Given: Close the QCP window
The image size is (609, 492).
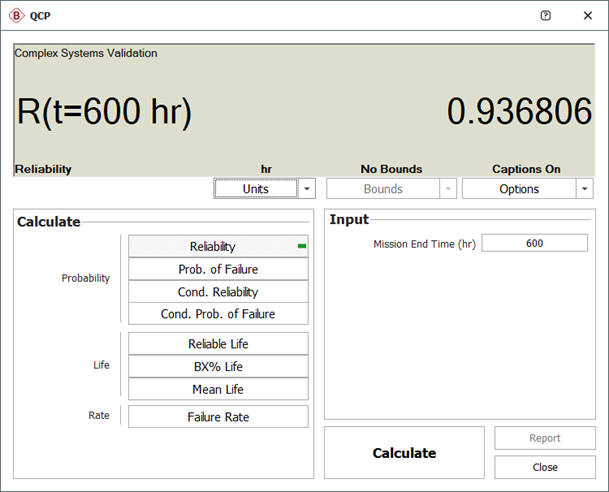Looking at the screenshot, I should [587, 16].
